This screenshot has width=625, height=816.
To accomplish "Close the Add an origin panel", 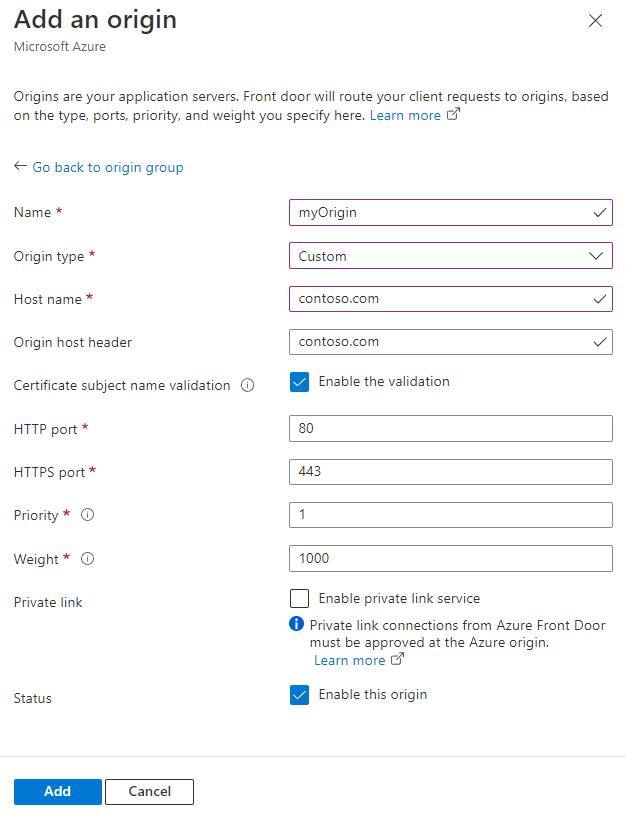I will pos(596,21).
